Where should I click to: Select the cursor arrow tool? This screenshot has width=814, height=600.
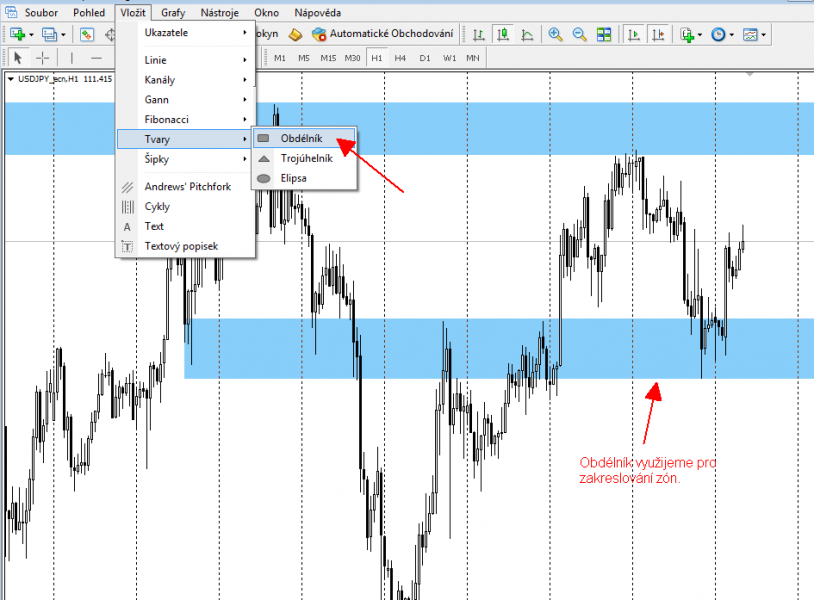tap(17, 57)
